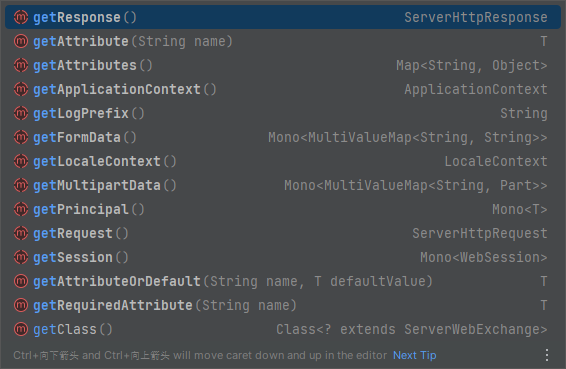Click the method icon beside getApplicationContext()
Image resolution: width=566 pixels, height=369 pixels.
pyautogui.click(x=21, y=89)
